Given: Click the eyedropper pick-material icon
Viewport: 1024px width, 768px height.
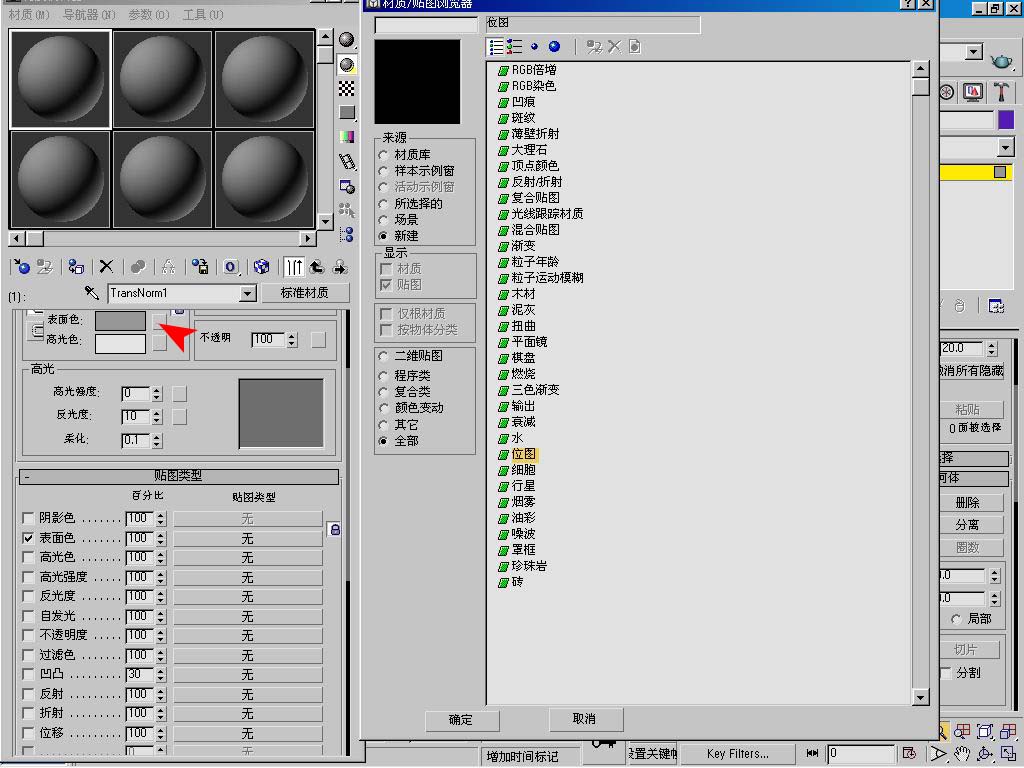Looking at the screenshot, I should point(92,293).
